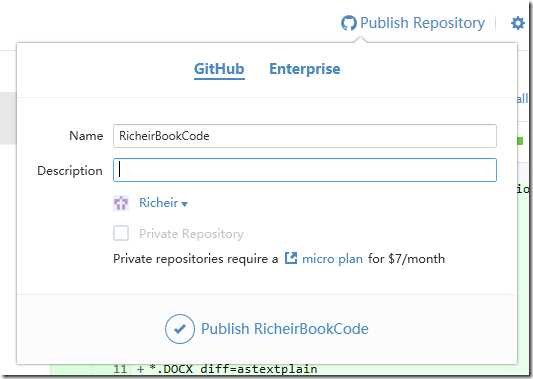Toggle the Private Repository checkbox

click(x=121, y=233)
